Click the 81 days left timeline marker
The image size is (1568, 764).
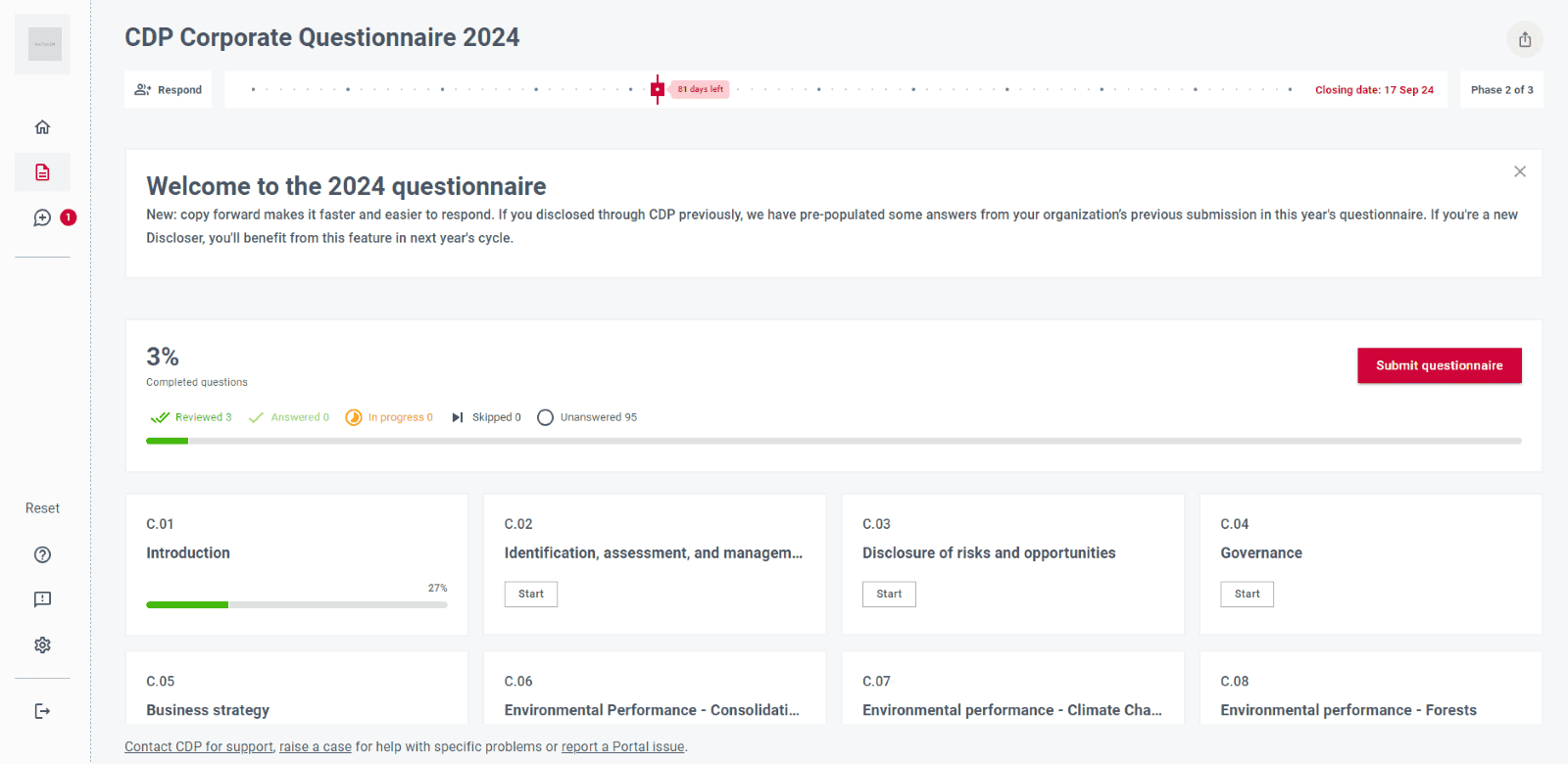700,89
